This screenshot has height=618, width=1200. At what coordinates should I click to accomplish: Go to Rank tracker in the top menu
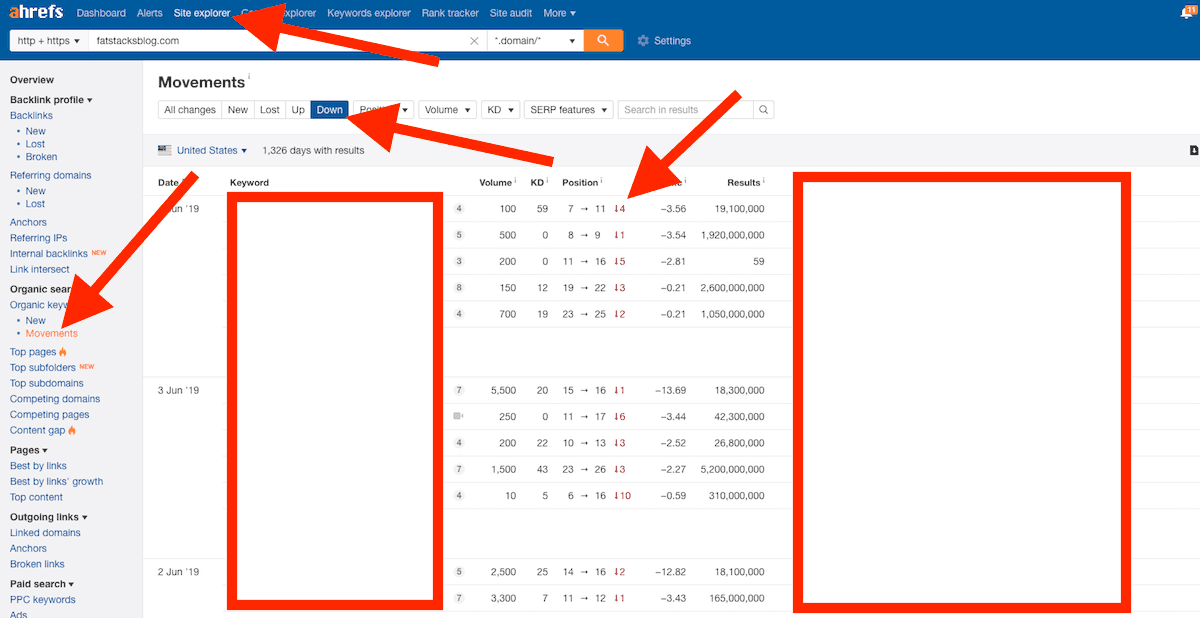coord(450,13)
